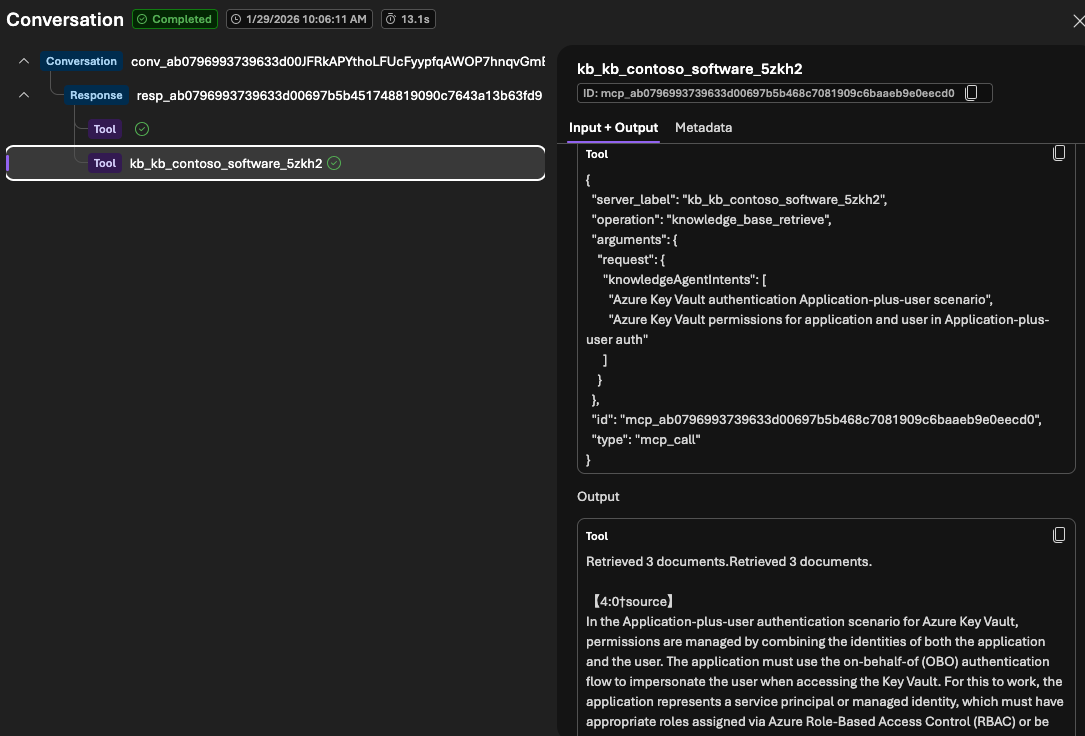
Task: Copy the tool output text block
Action: (1059, 535)
